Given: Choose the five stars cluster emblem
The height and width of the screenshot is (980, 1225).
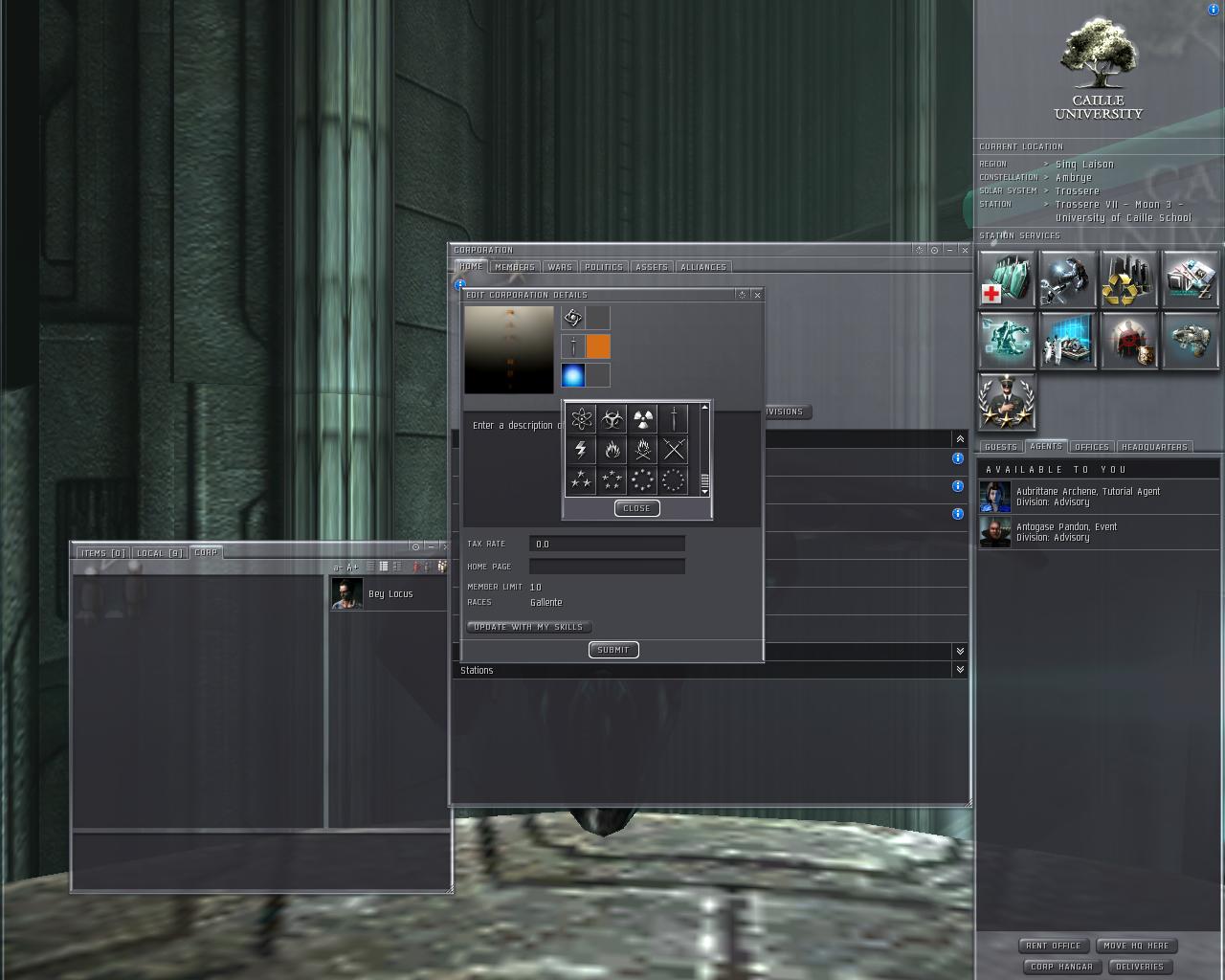Looking at the screenshot, I should pos(612,479).
